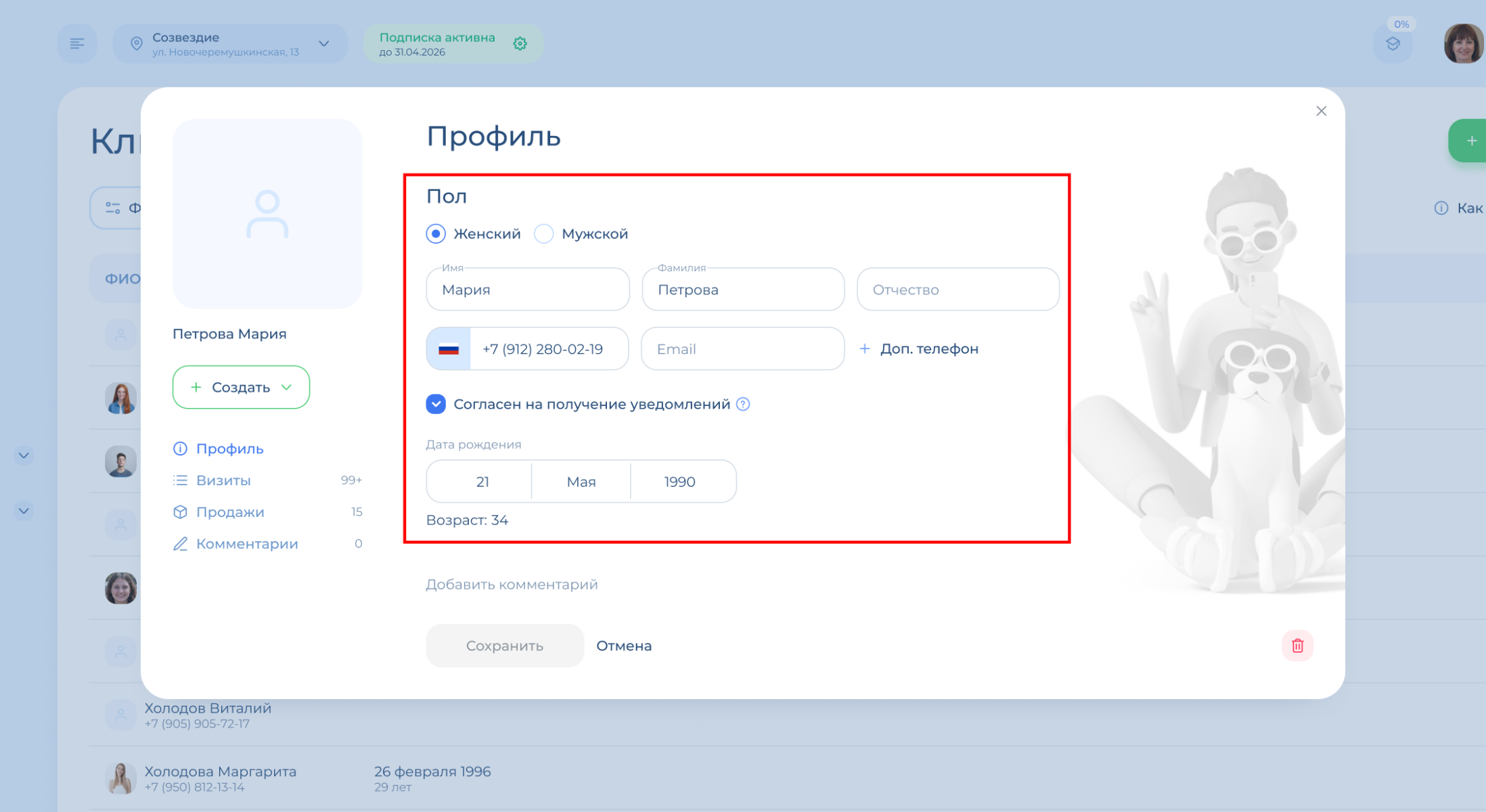
Task: Open the user avatar profile photo
Action: pos(1463,44)
